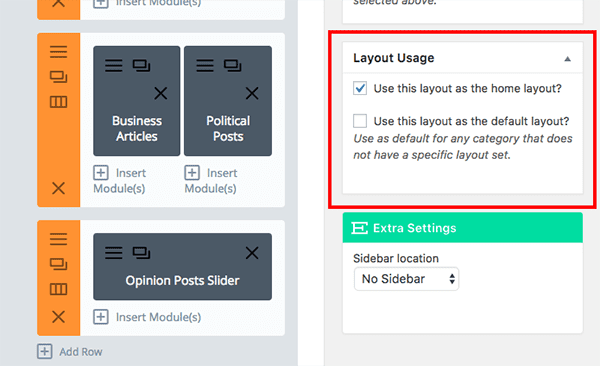Viewport: 600px width, 366px height.
Task: Remove the Opinion Posts Slider row
Action: click(59, 317)
